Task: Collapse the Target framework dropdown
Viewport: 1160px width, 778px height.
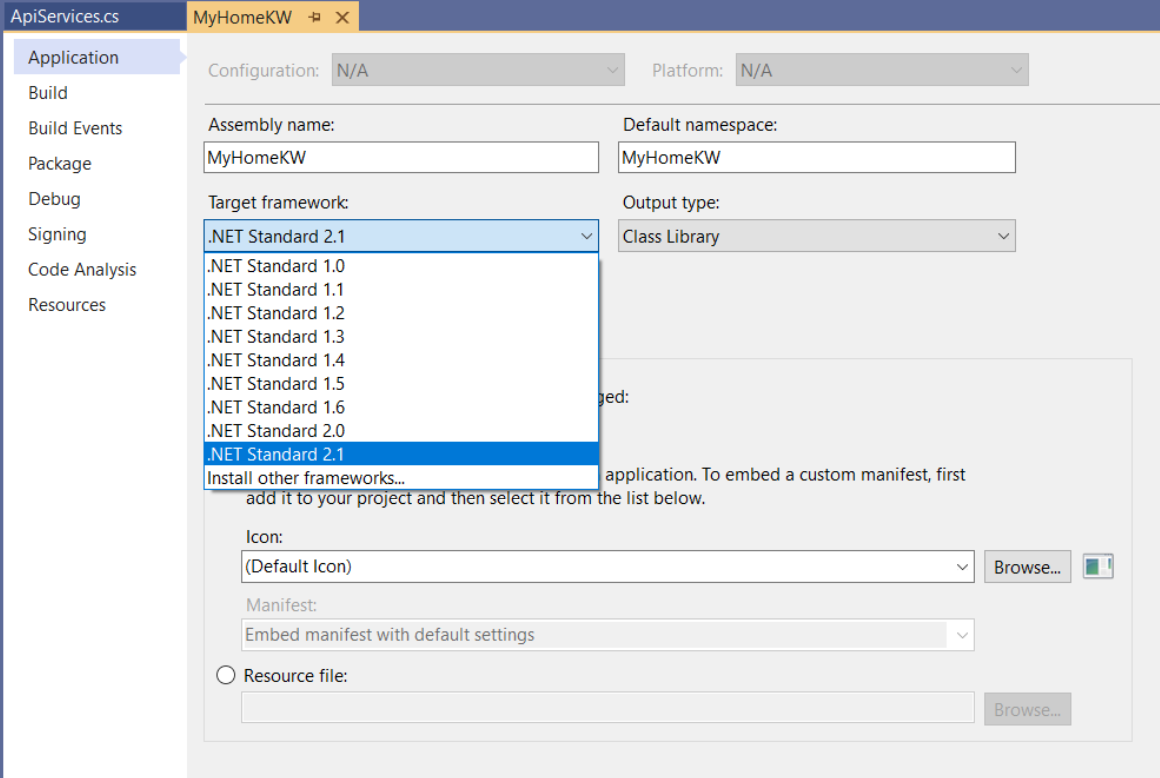Action: 401,236
